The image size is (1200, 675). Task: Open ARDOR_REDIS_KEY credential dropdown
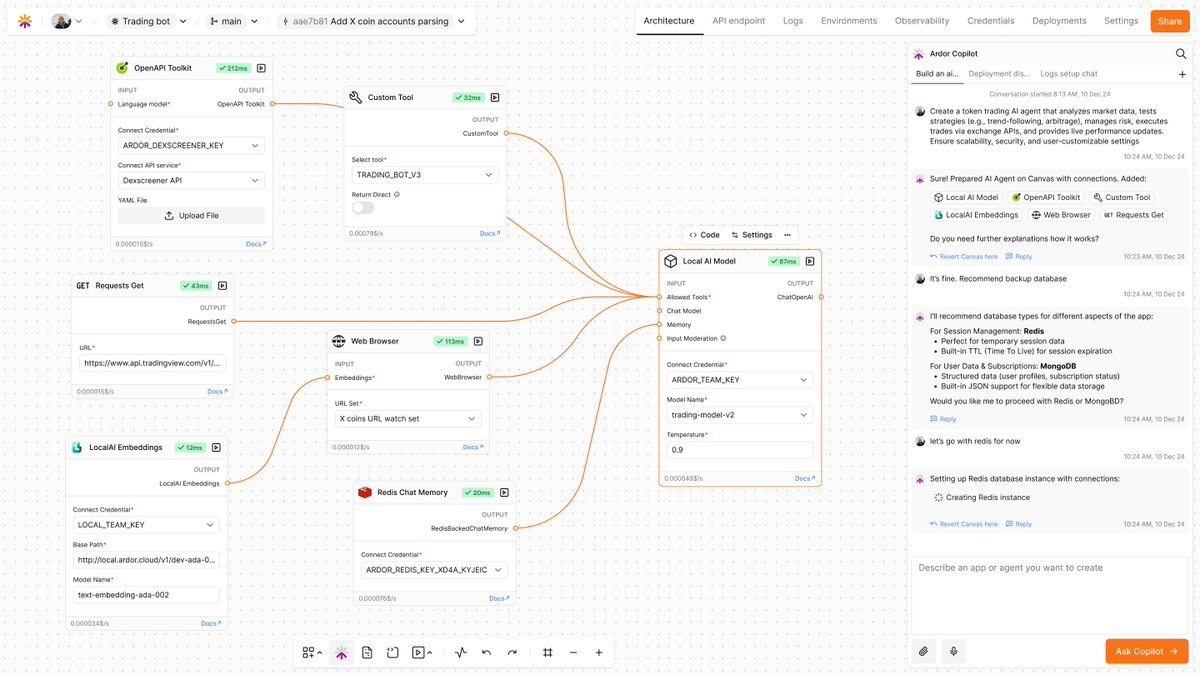434,569
